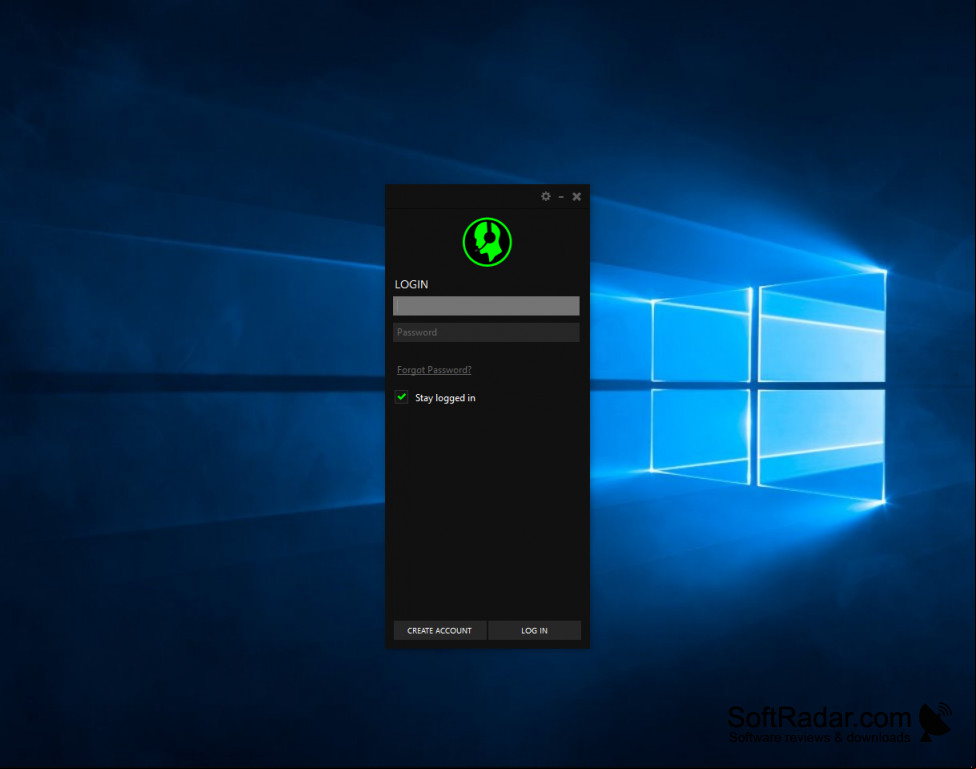The height and width of the screenshot is (769, 976).
Task: Click the green headset logo
Action: pyautogui.click(x=487, y=242)
